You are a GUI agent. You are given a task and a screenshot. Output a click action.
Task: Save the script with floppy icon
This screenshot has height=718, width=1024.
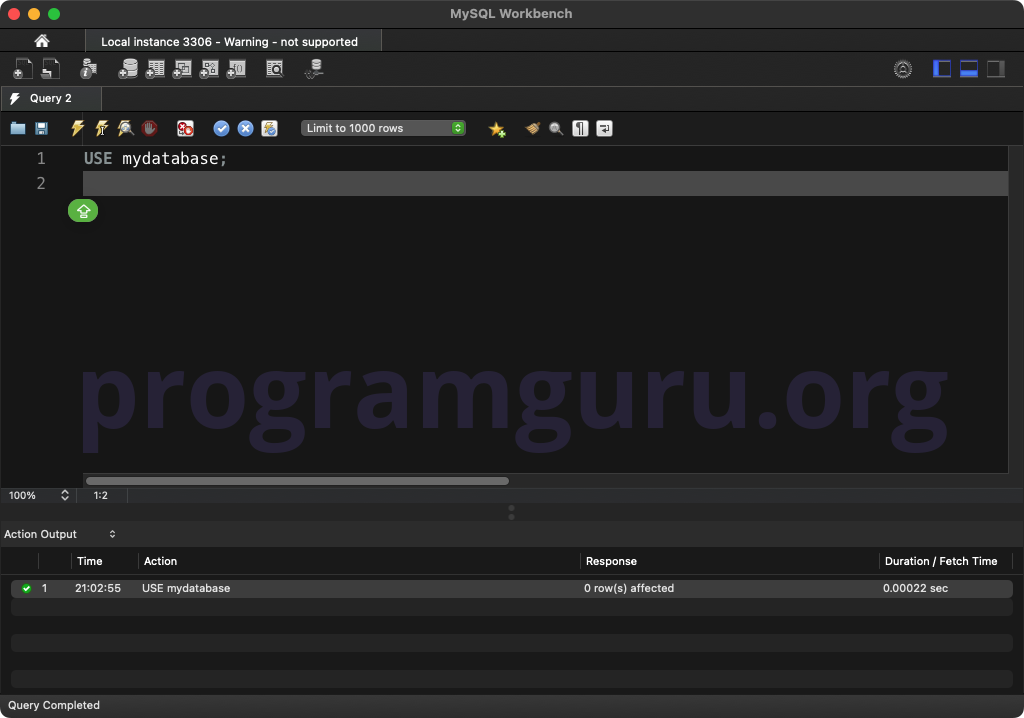pyautogui.click(x=41, y=128)
